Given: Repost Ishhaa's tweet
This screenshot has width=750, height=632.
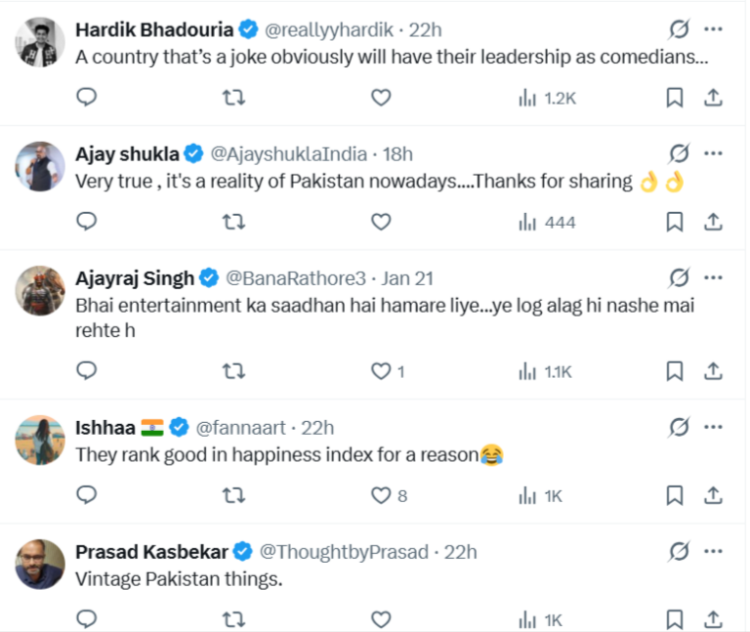Looking at the screenshot, I should [233, 495].
